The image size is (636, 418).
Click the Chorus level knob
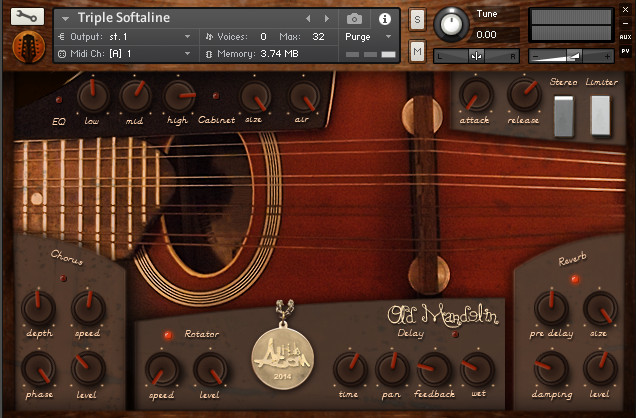[88, 368]
